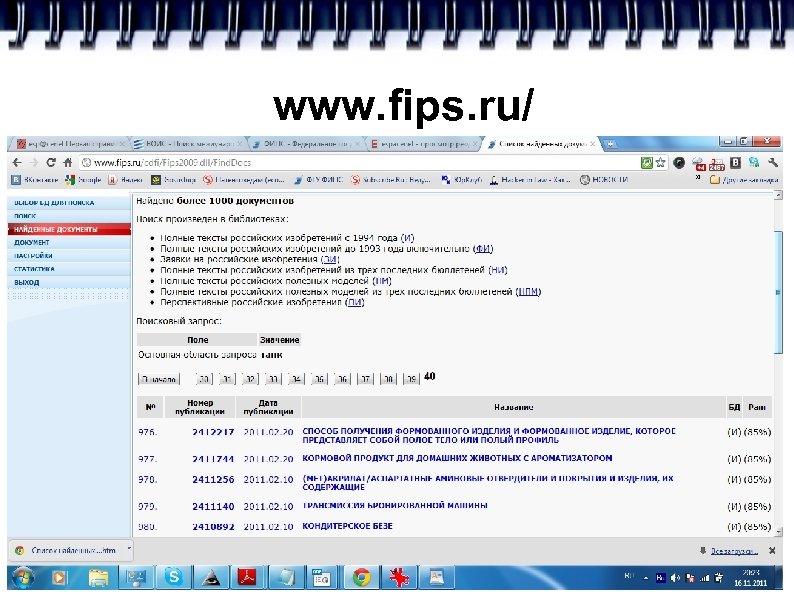Go to results page 33
Viewport: 794px width, 595px height.
[273, 379]
